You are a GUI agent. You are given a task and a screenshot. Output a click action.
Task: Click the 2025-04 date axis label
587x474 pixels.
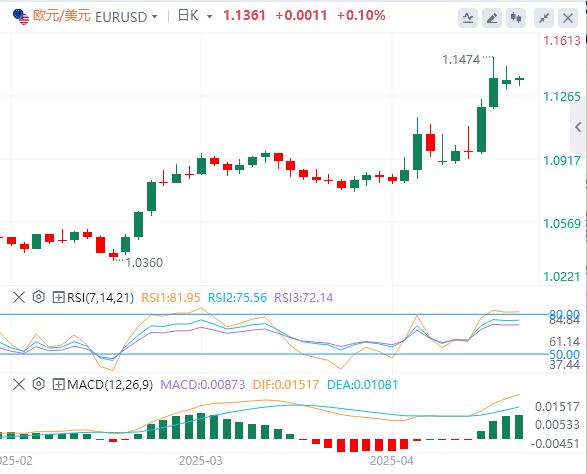pos(392,461)
